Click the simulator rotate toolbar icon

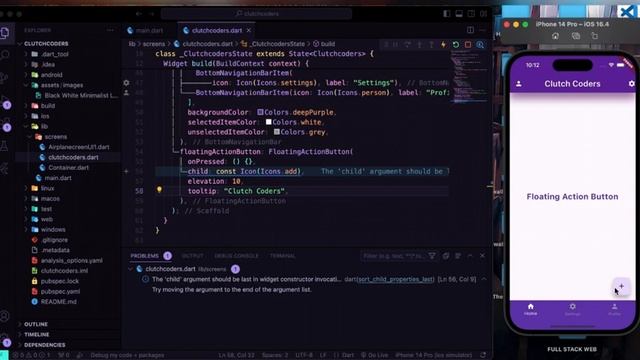point(595,36)
